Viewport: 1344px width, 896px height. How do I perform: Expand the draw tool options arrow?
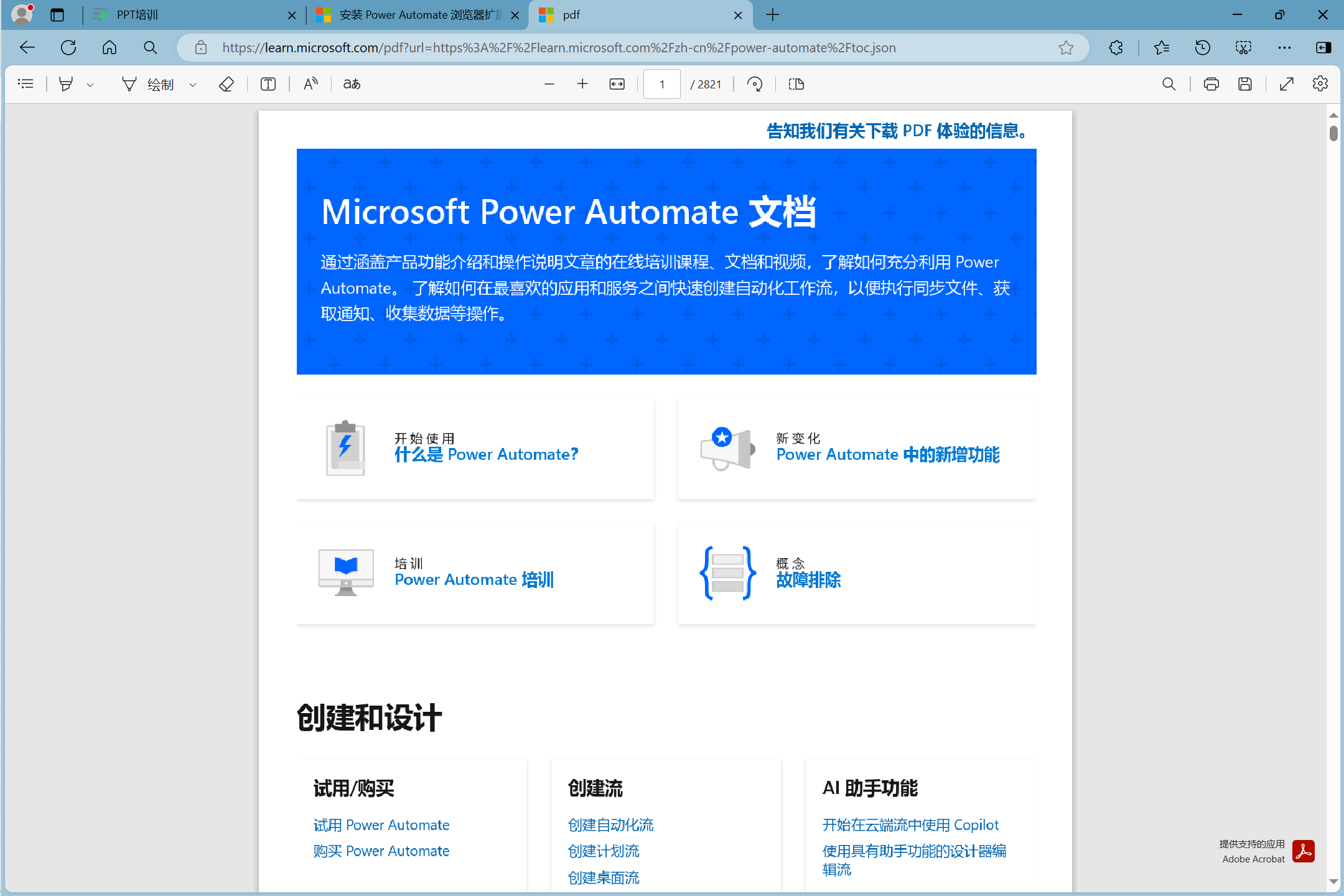[193, 85]
